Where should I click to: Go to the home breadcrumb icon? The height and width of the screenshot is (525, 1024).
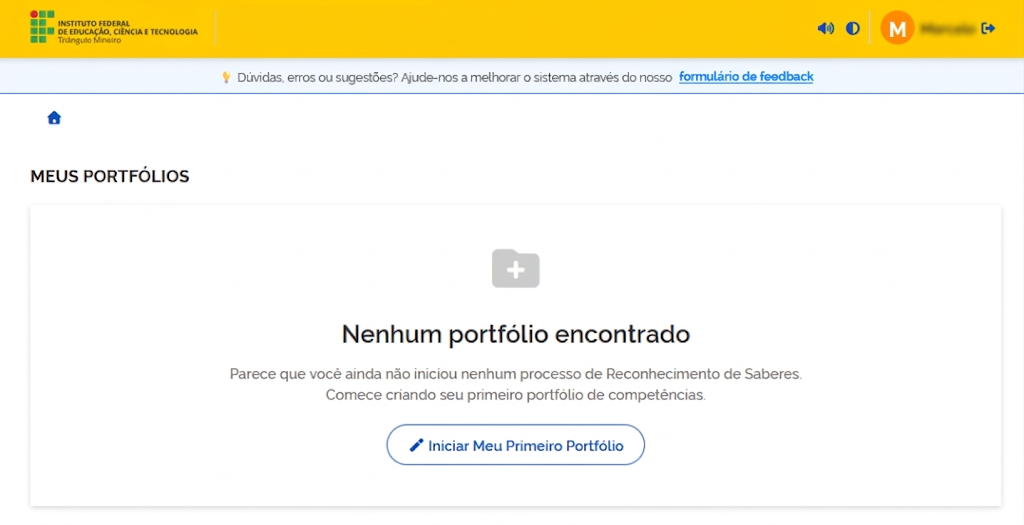[54, 118]
